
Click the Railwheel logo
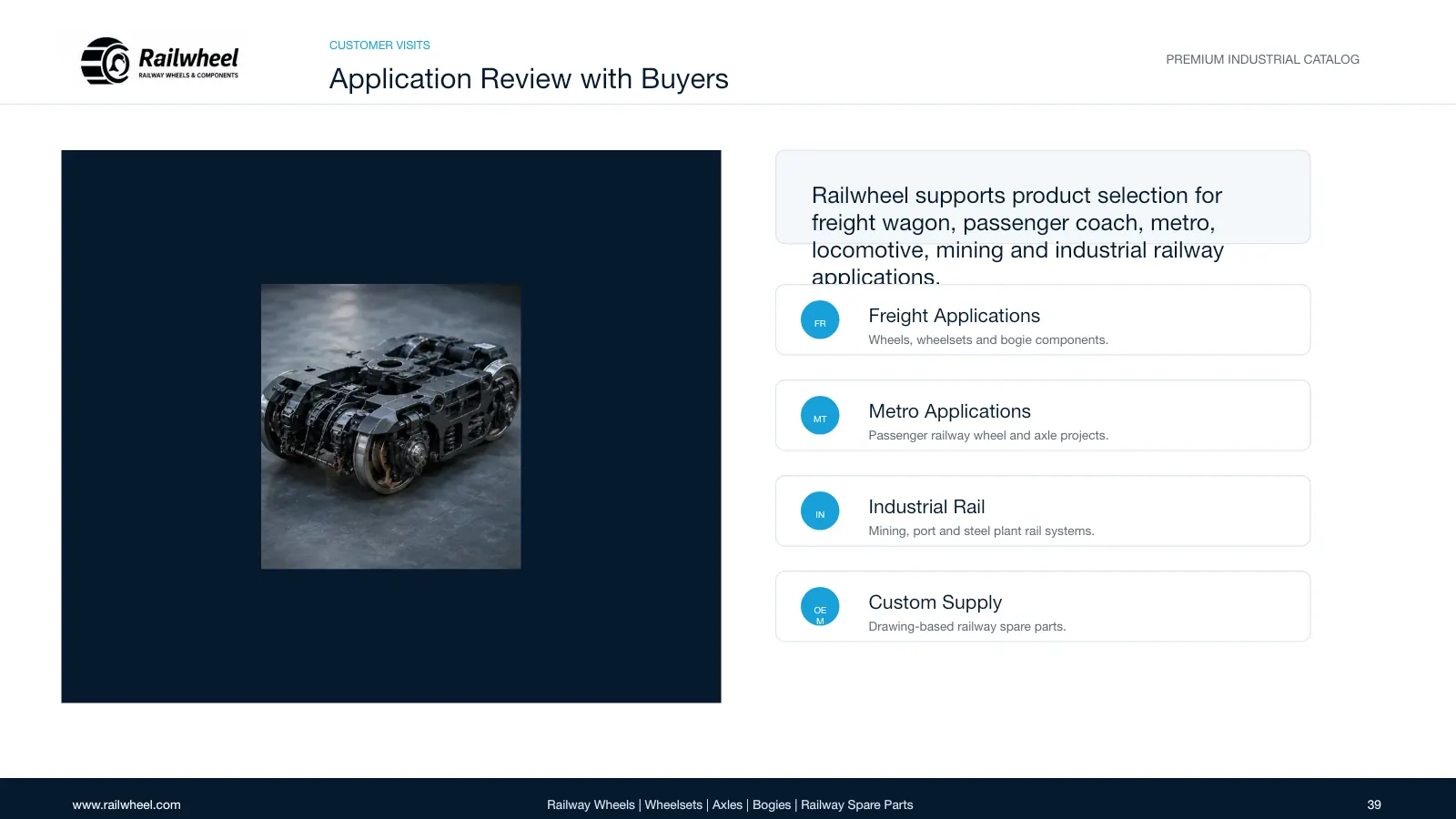(x=160, y=61)
